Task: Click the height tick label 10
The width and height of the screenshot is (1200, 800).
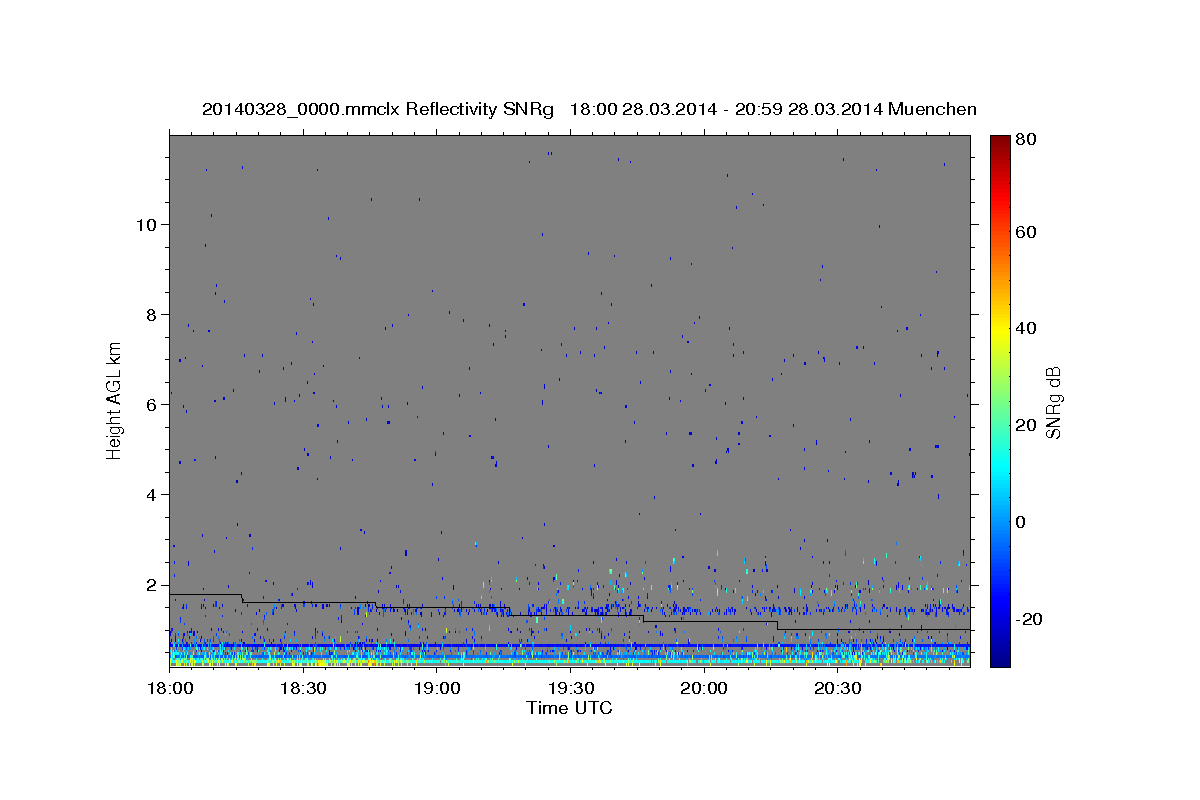Action: click(x=148, y=224)
